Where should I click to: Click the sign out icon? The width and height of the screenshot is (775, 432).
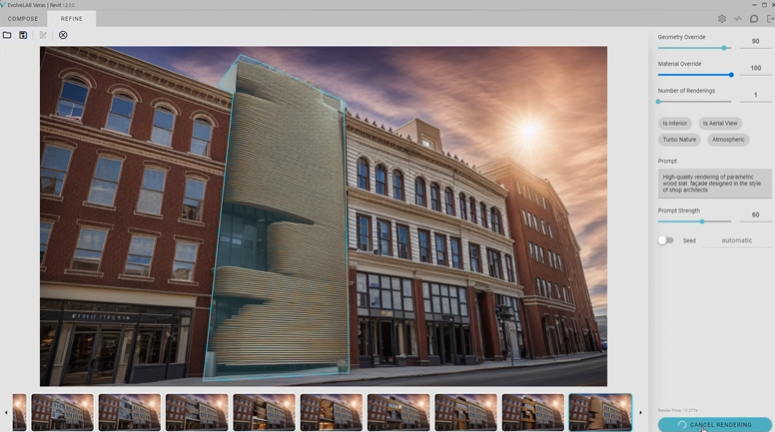point(769,19)
